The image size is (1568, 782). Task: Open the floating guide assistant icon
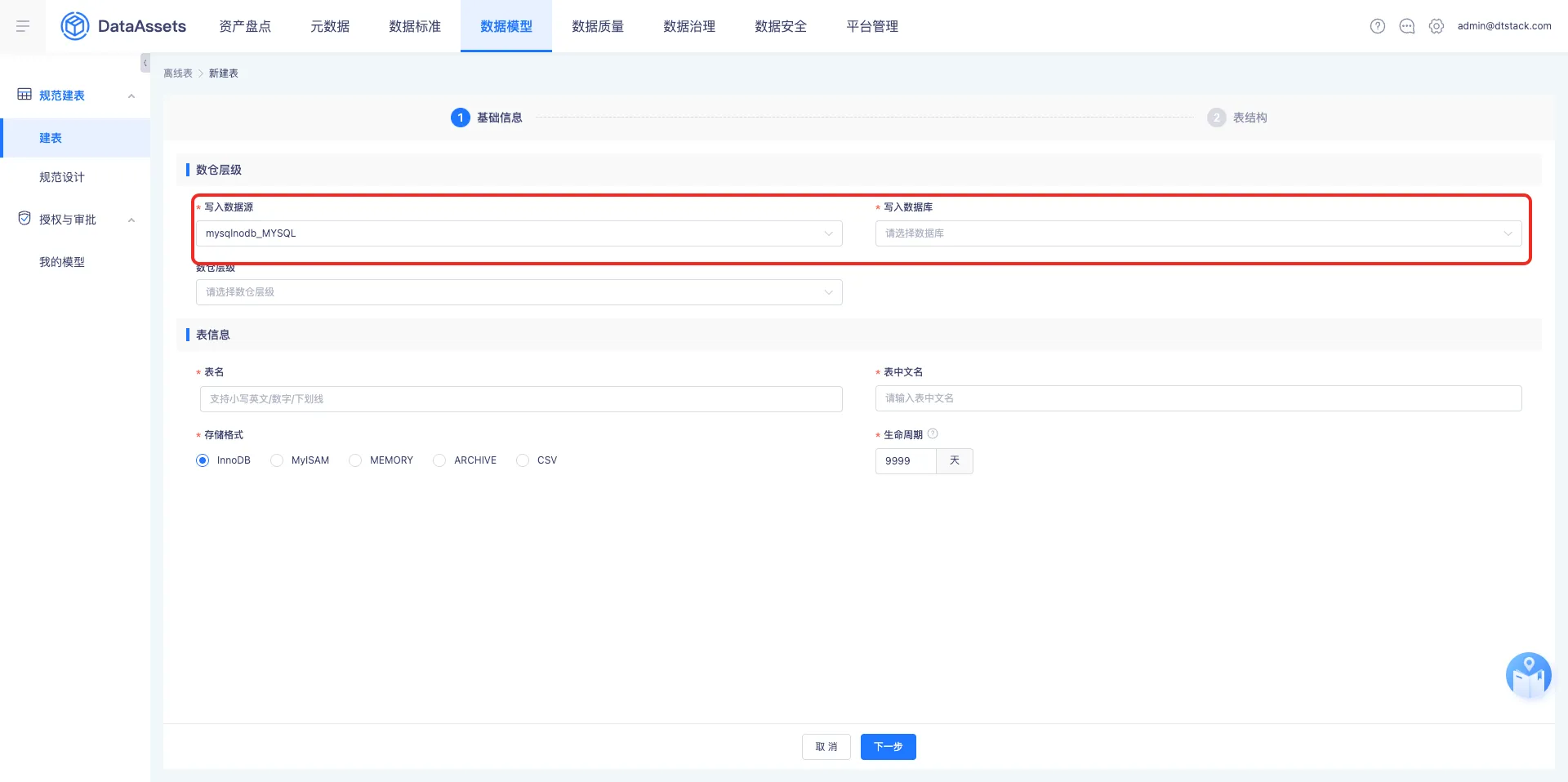1529,675
